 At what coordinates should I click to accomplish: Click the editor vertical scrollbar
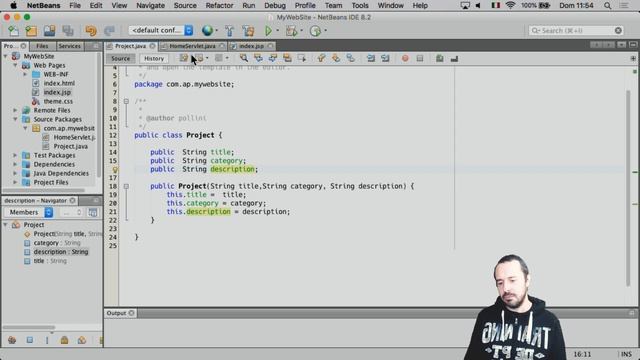[628, 188]
